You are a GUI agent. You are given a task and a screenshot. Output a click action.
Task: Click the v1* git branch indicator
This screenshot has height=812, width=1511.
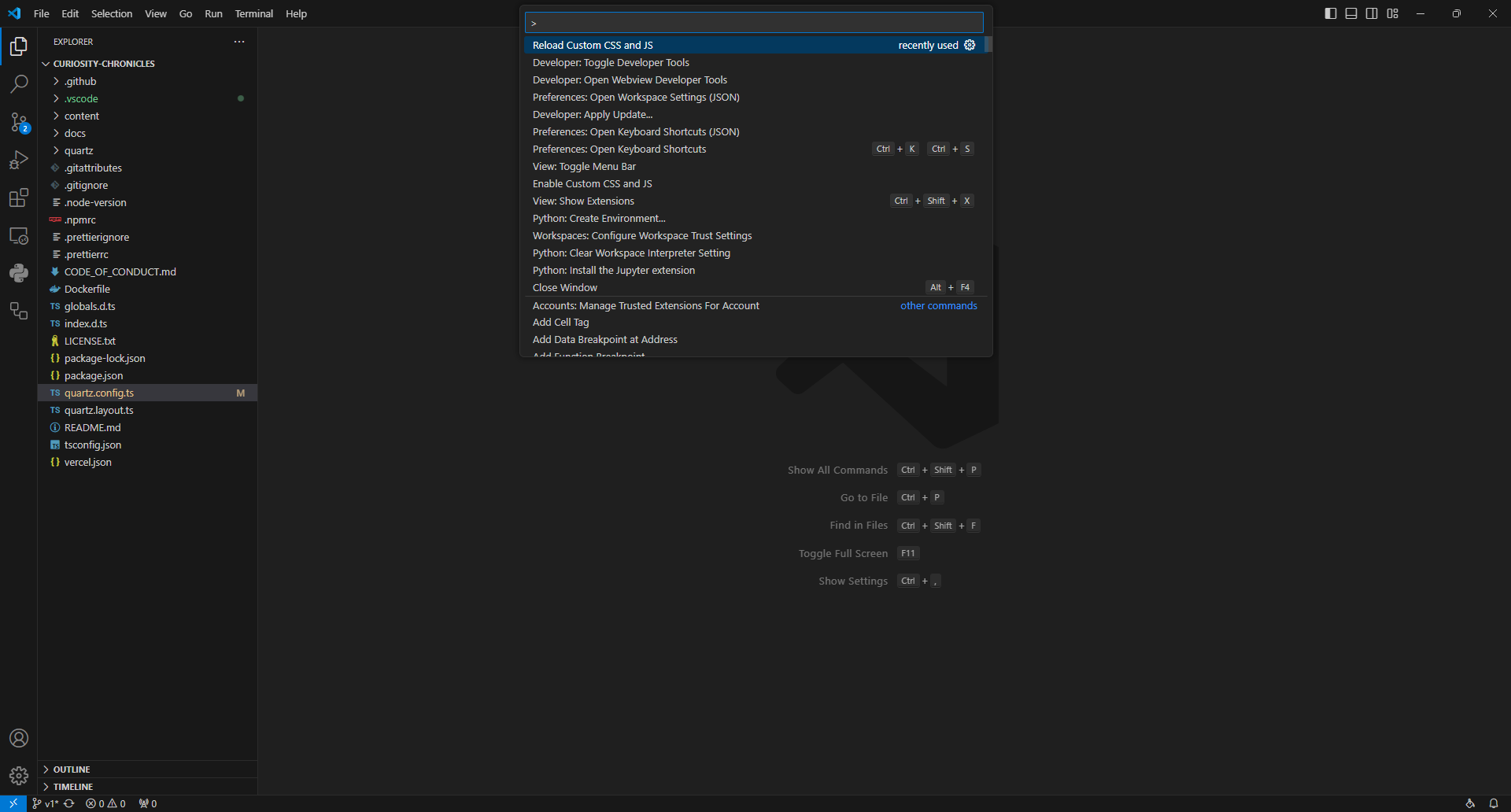[45, 803]
